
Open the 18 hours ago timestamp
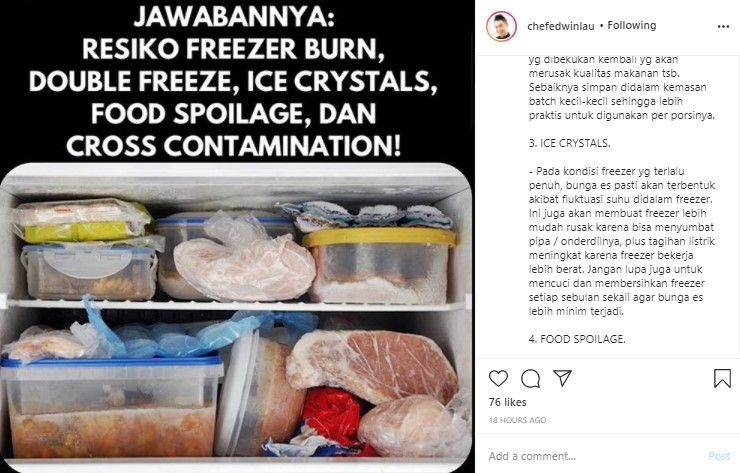517,420
